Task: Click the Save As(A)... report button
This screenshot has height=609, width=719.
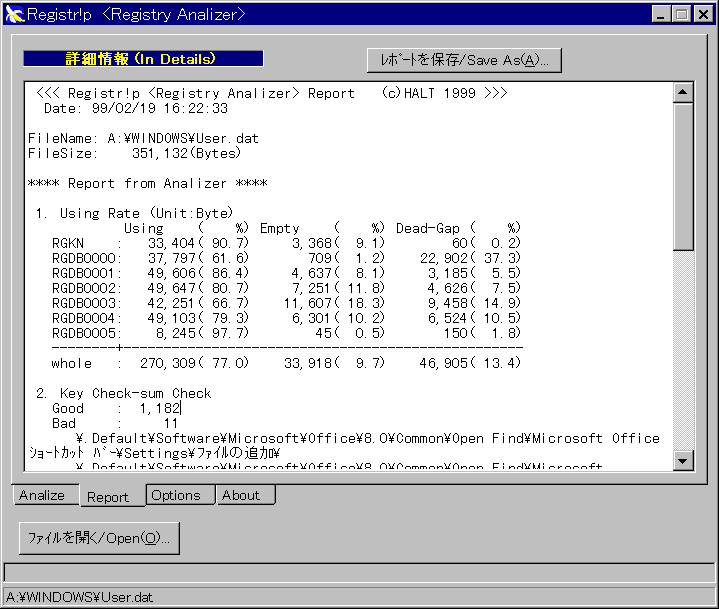Action: click(464, 60)
